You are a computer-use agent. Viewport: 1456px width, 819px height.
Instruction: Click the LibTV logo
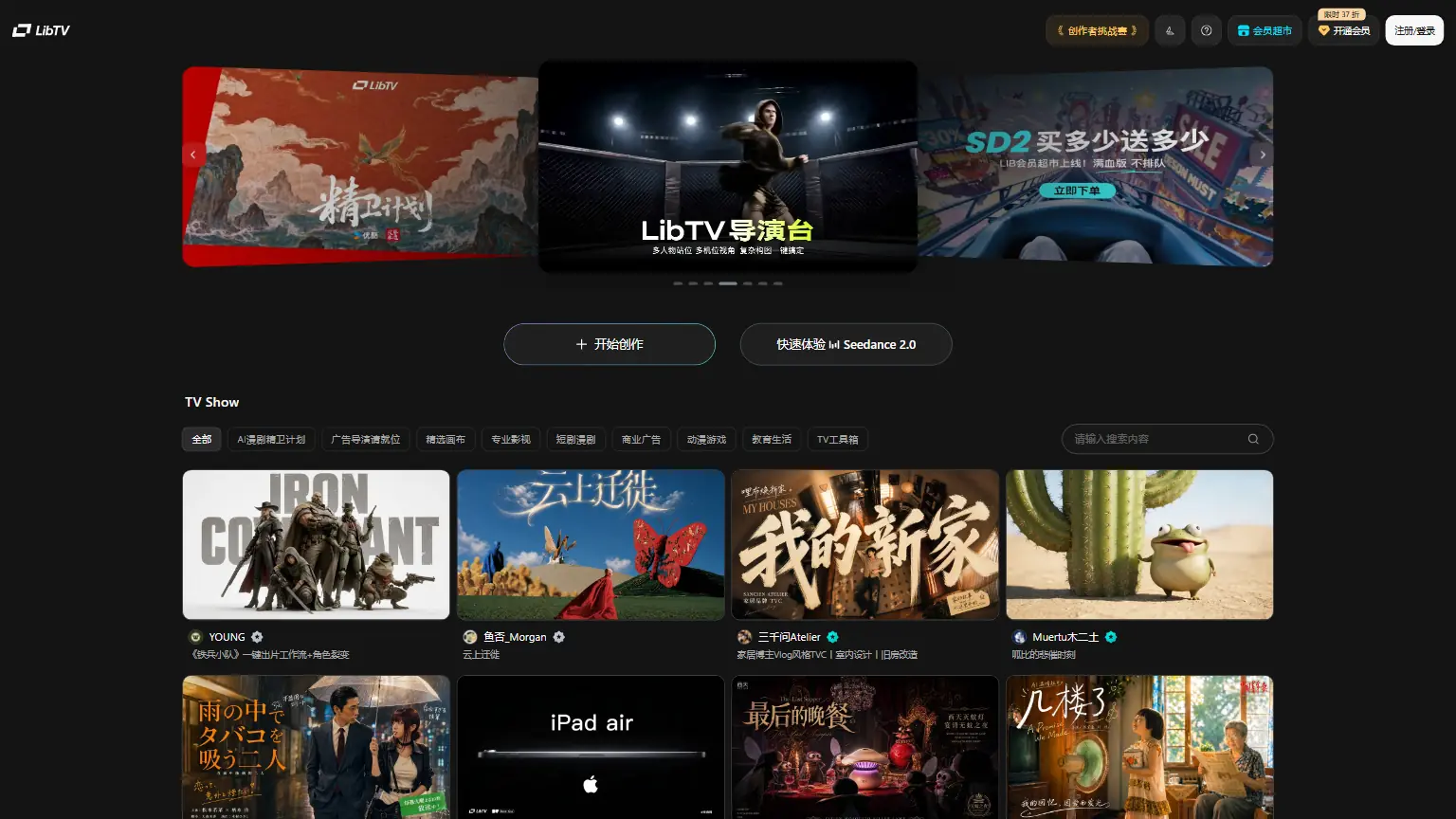(41, 30)
